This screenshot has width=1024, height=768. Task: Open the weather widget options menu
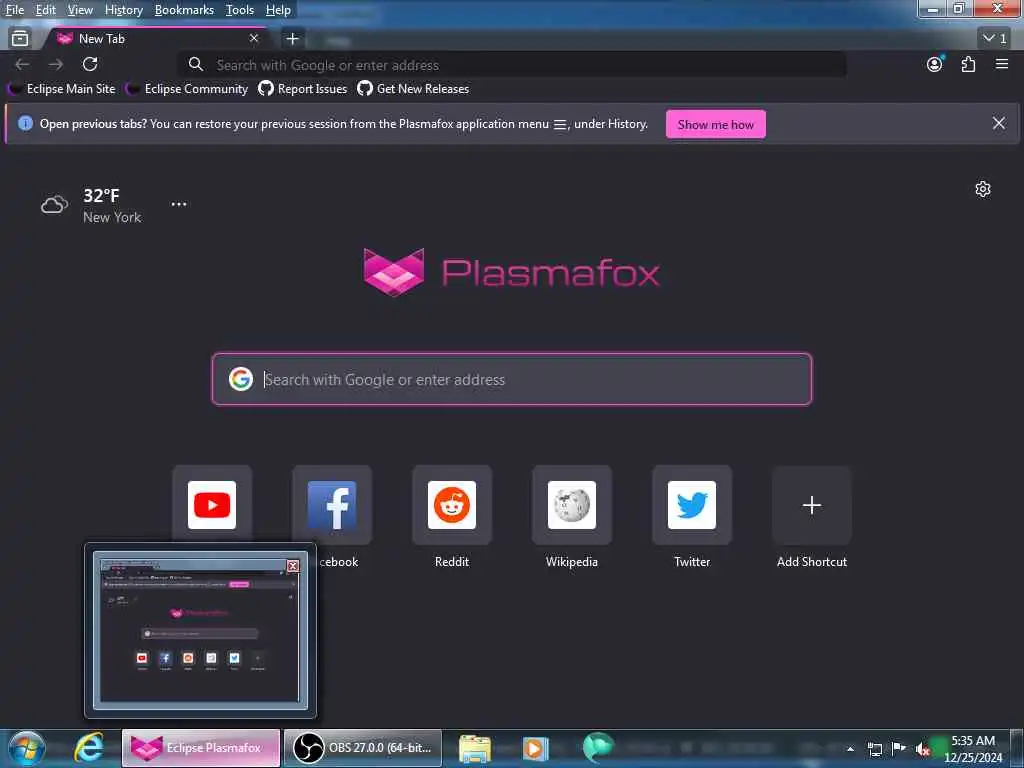click(x=179, y=204)
